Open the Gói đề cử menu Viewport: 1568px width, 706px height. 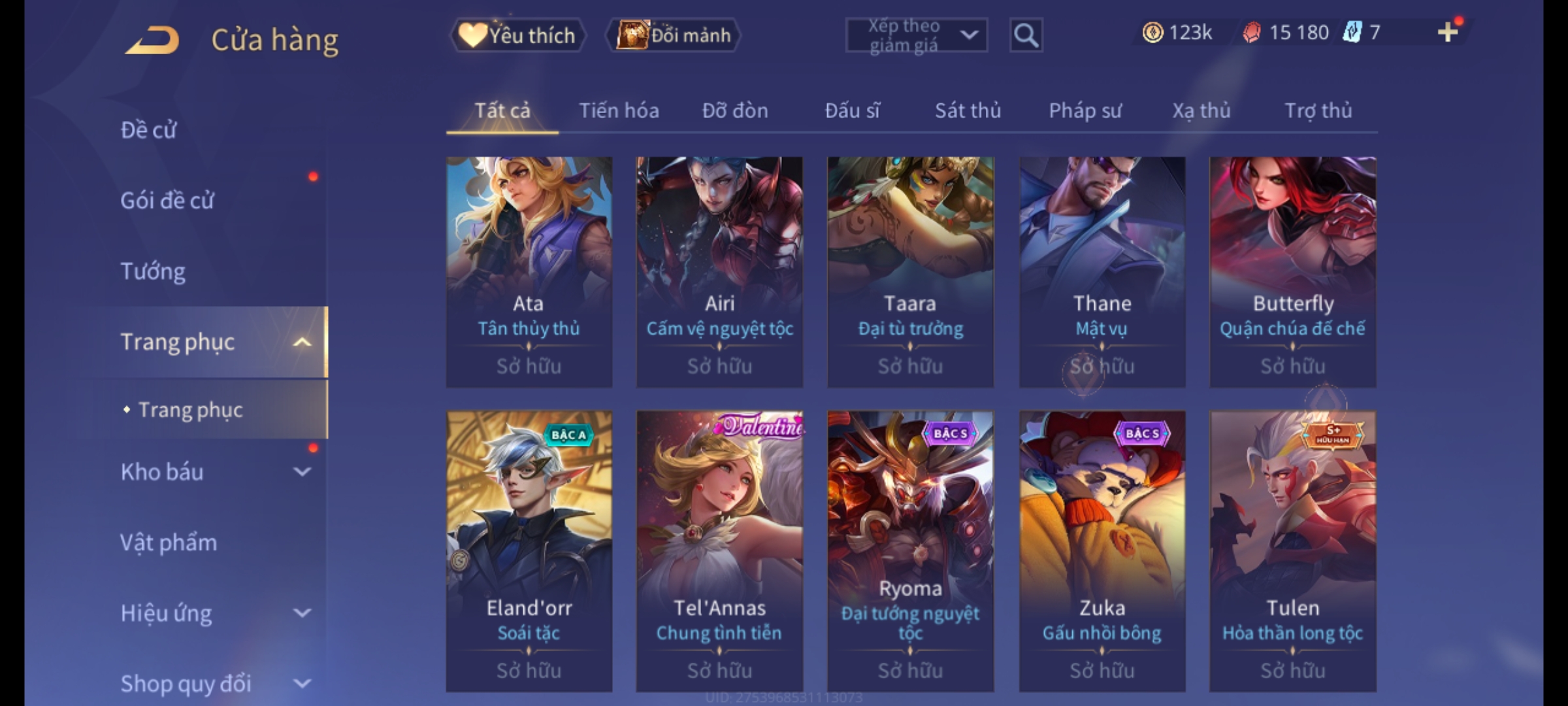(x=167, y=200)
